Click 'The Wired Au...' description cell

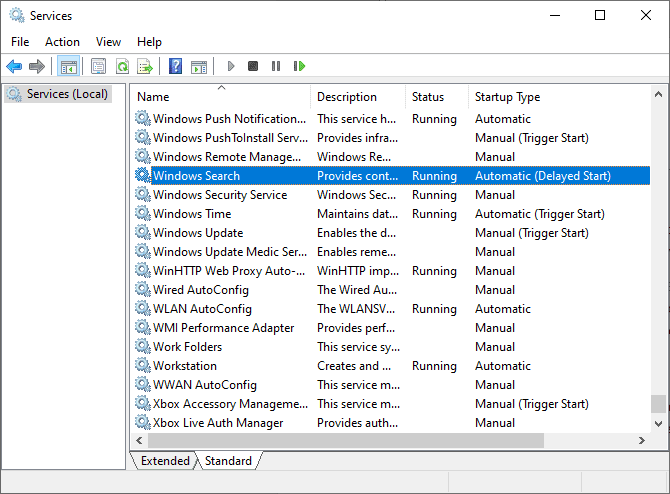(357, 290)
